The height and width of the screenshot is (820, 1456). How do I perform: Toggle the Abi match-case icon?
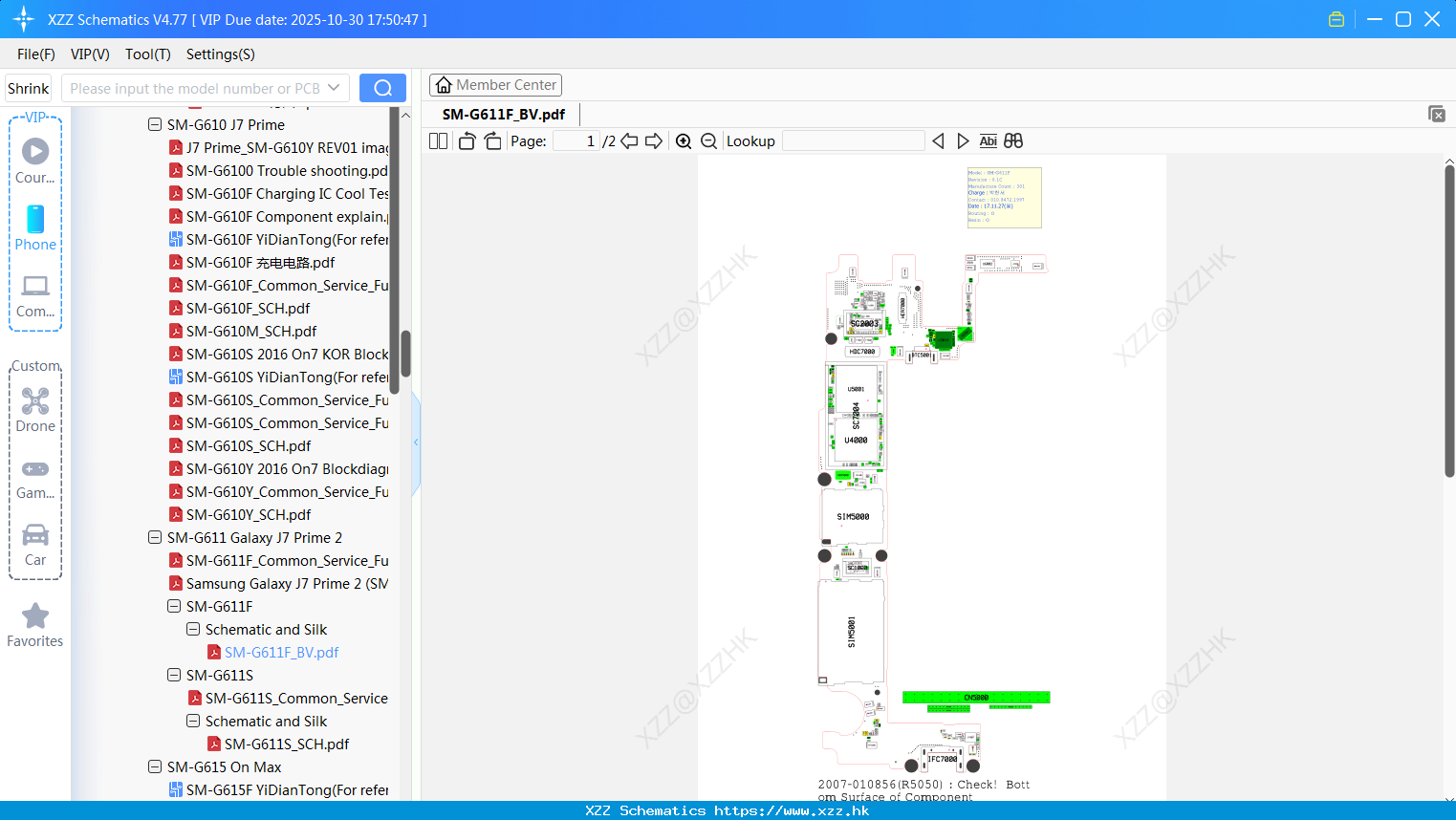click(x=989, y=141)
